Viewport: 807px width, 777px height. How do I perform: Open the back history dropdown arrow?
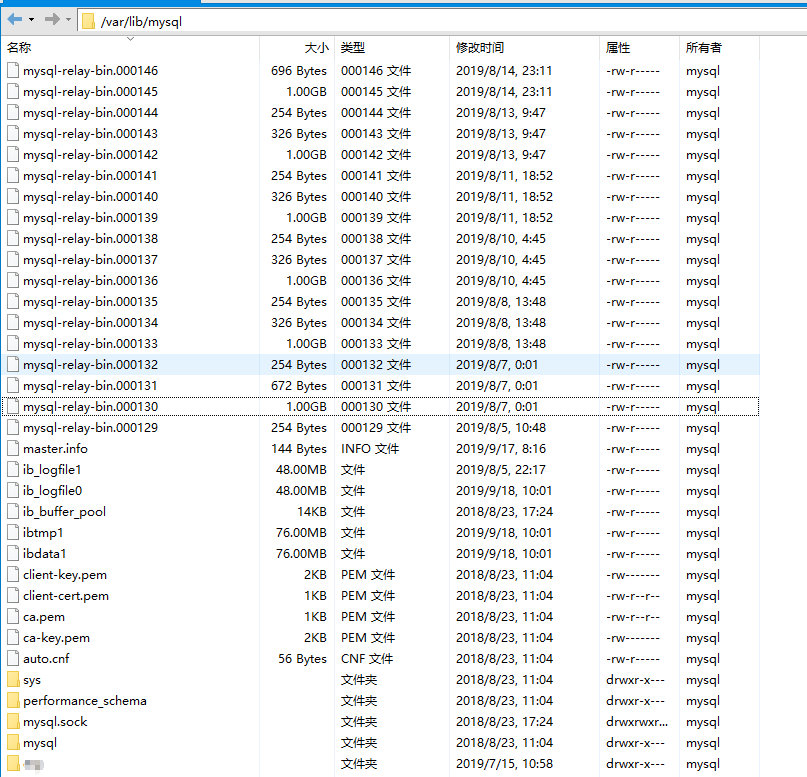pos(31,20)
